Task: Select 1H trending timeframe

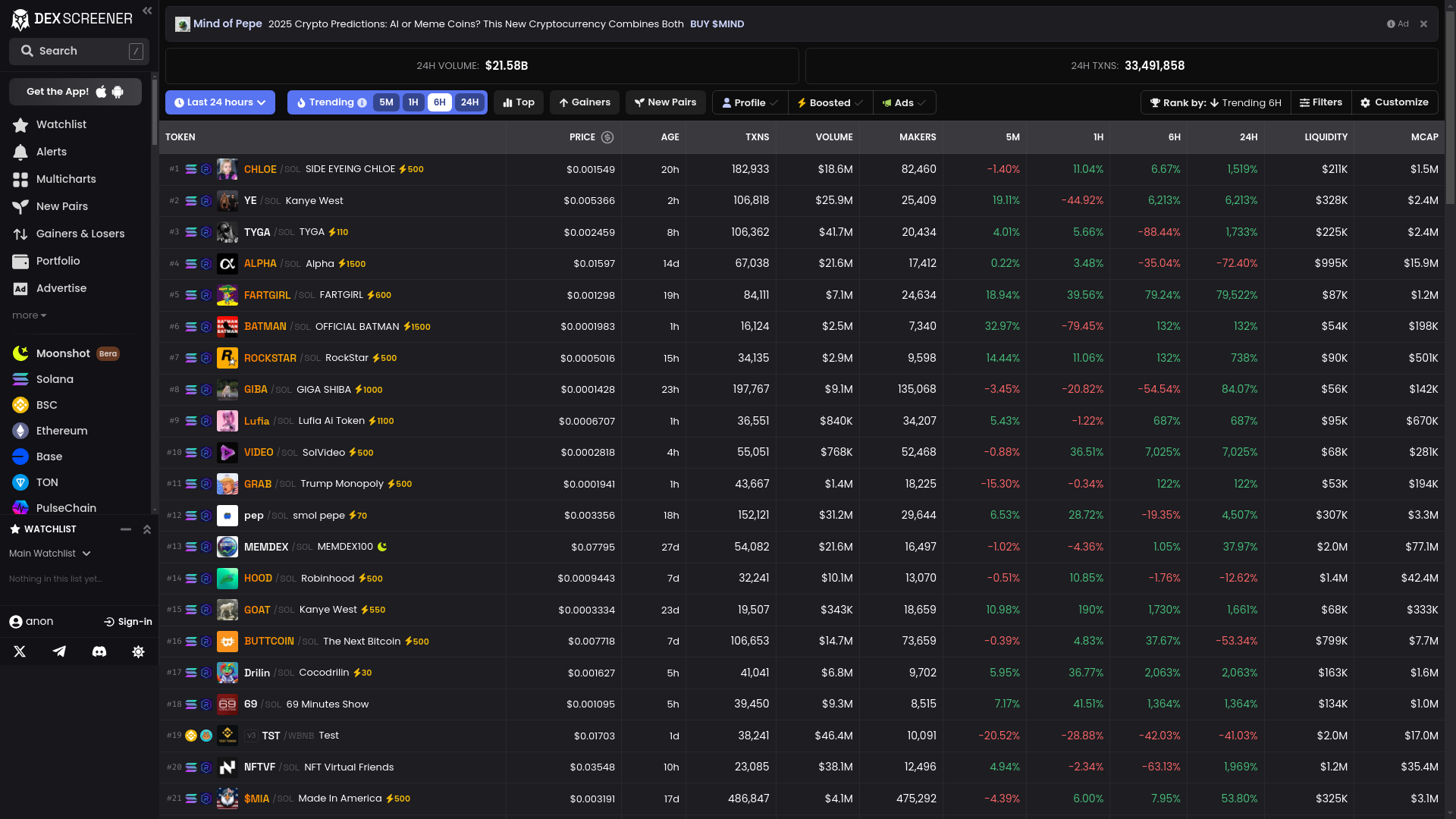Action: [413, 102]
